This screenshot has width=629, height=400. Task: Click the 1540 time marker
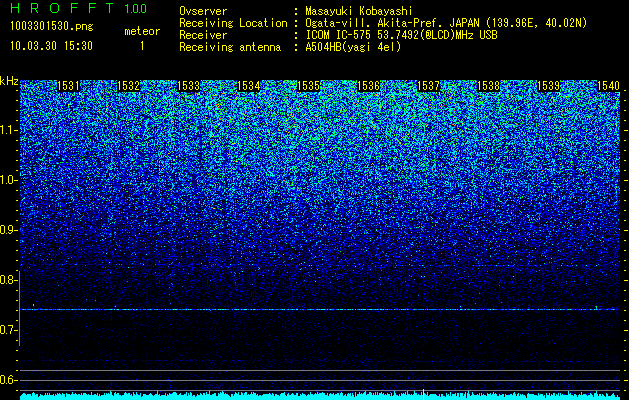pos(609,86)
